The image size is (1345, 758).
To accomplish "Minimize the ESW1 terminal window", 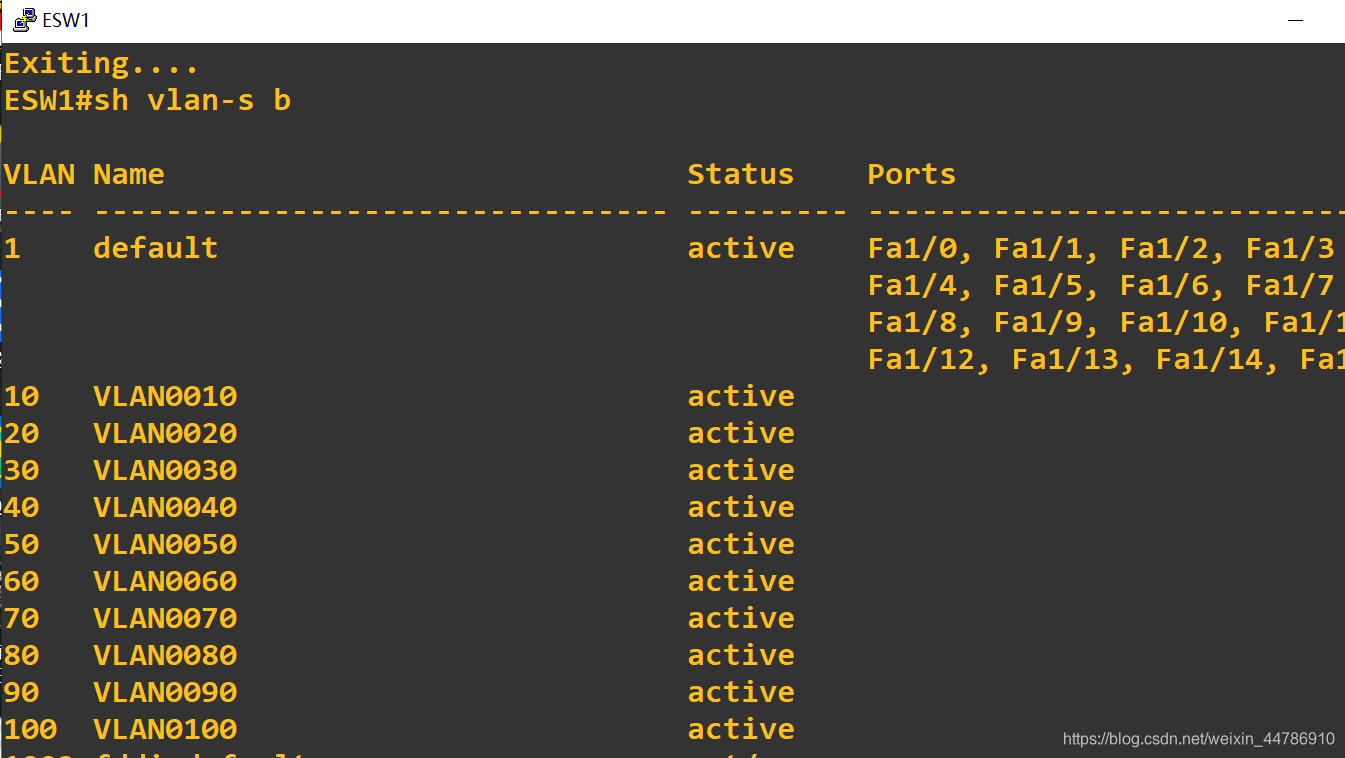I will (x=1295, y=20).
